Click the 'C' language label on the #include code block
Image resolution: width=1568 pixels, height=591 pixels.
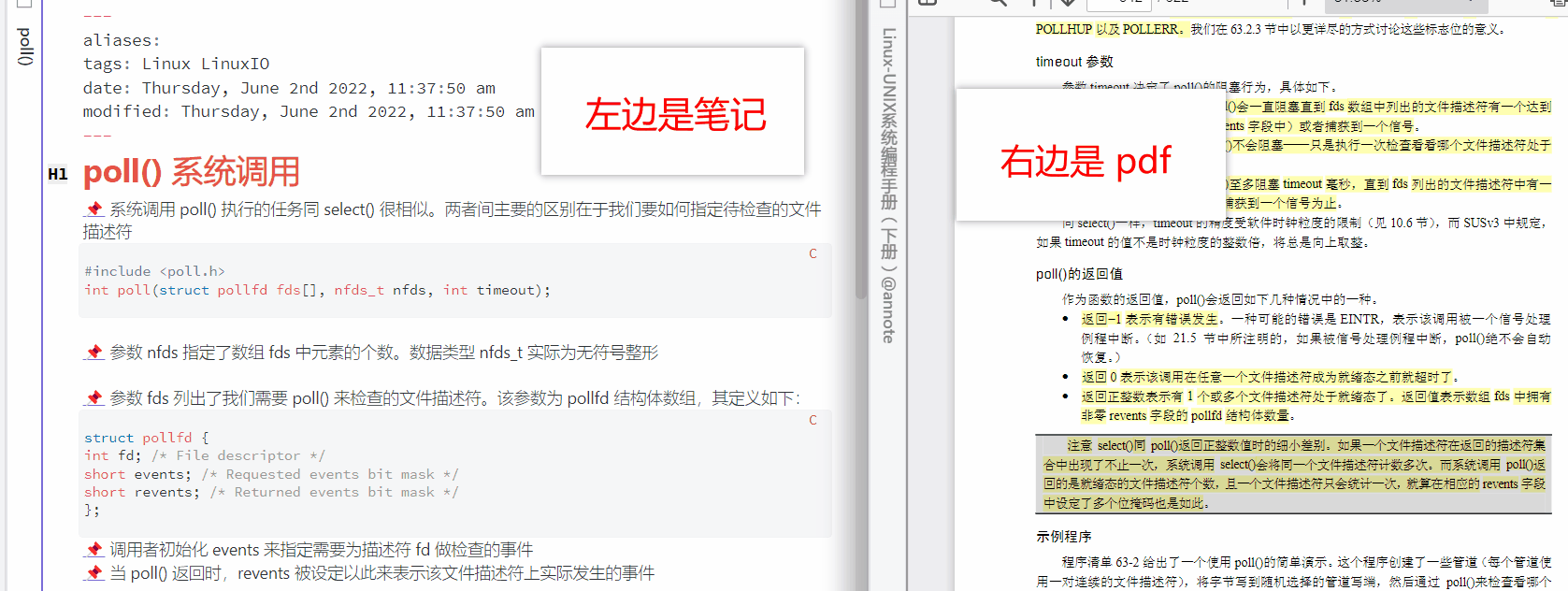(813, 253)
